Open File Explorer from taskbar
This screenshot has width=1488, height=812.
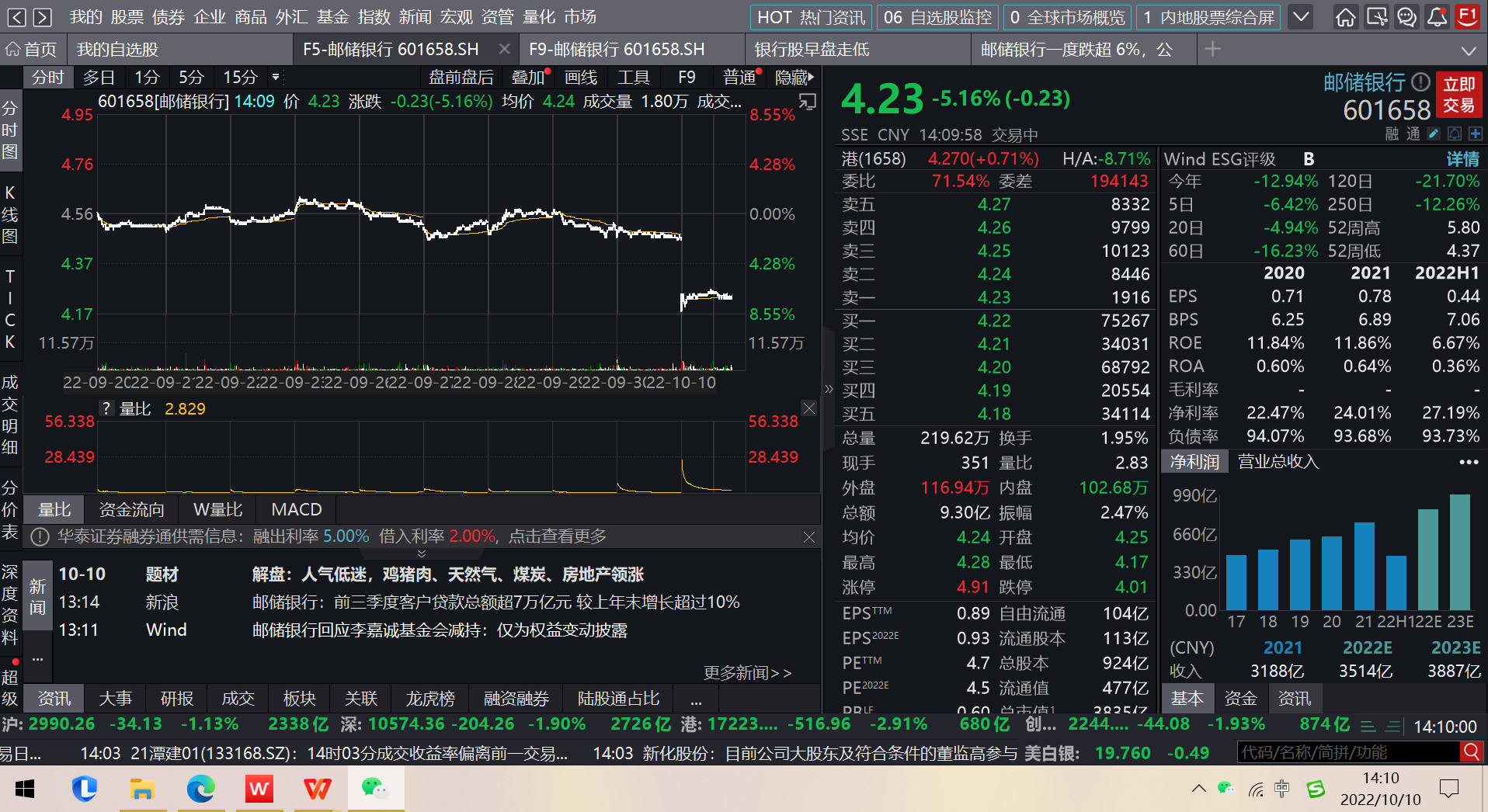click(x=141, y=789)
